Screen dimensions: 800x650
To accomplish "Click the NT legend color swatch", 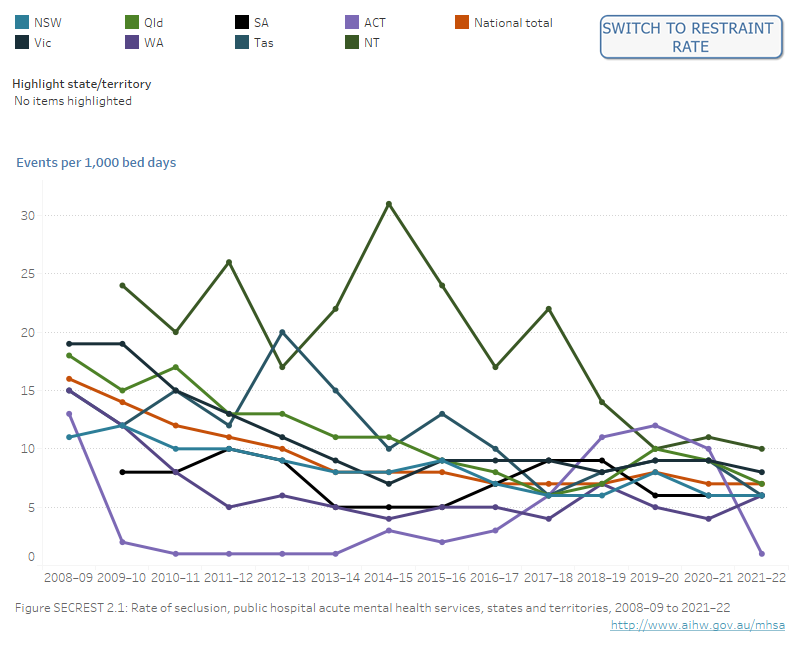I will [353, 43].
